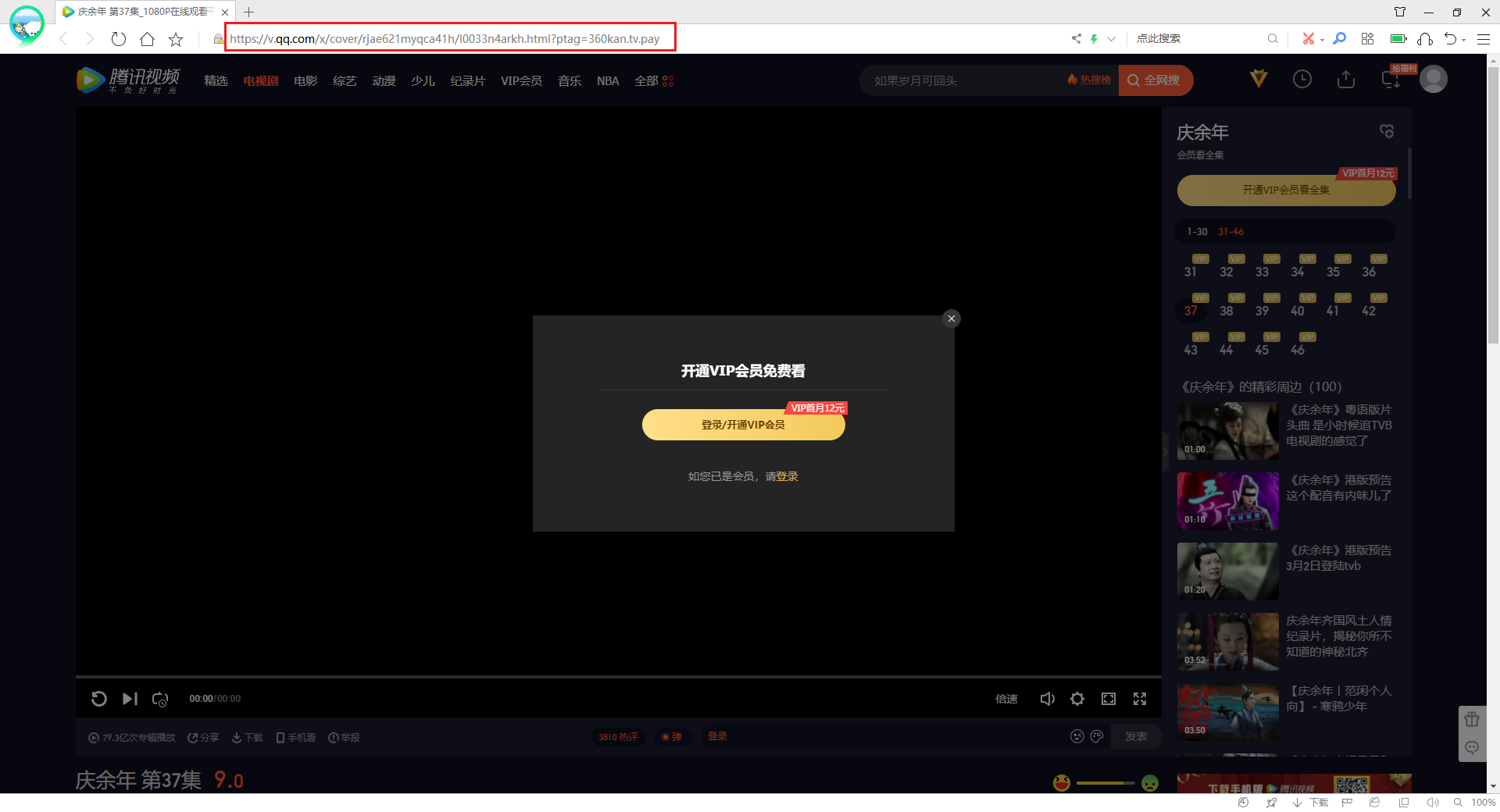Enter fullscreen mode in the player
The width and height of the screenshot is (1500, 812).
1140,699
